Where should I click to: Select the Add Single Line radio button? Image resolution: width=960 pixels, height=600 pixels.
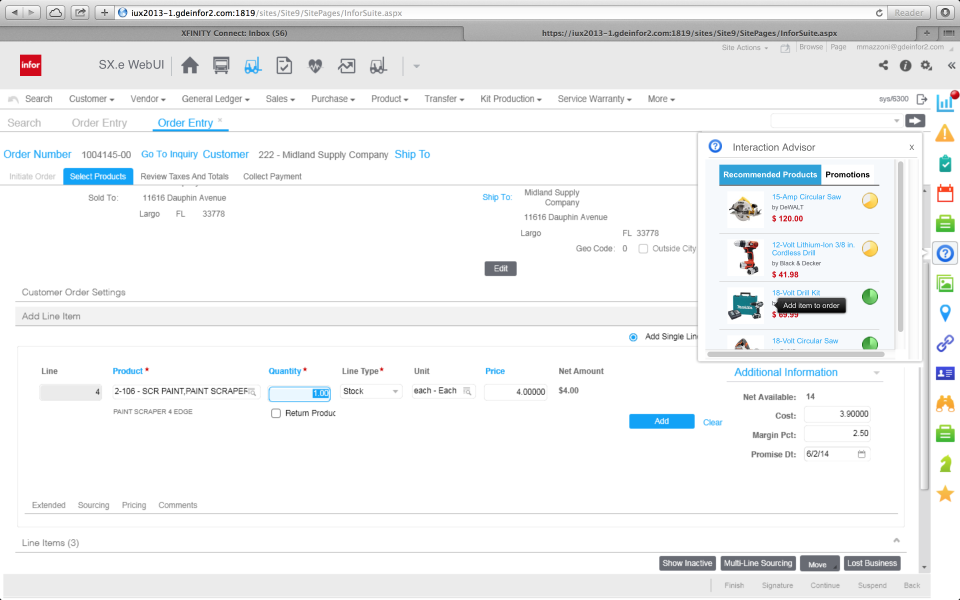pos(633,337)
